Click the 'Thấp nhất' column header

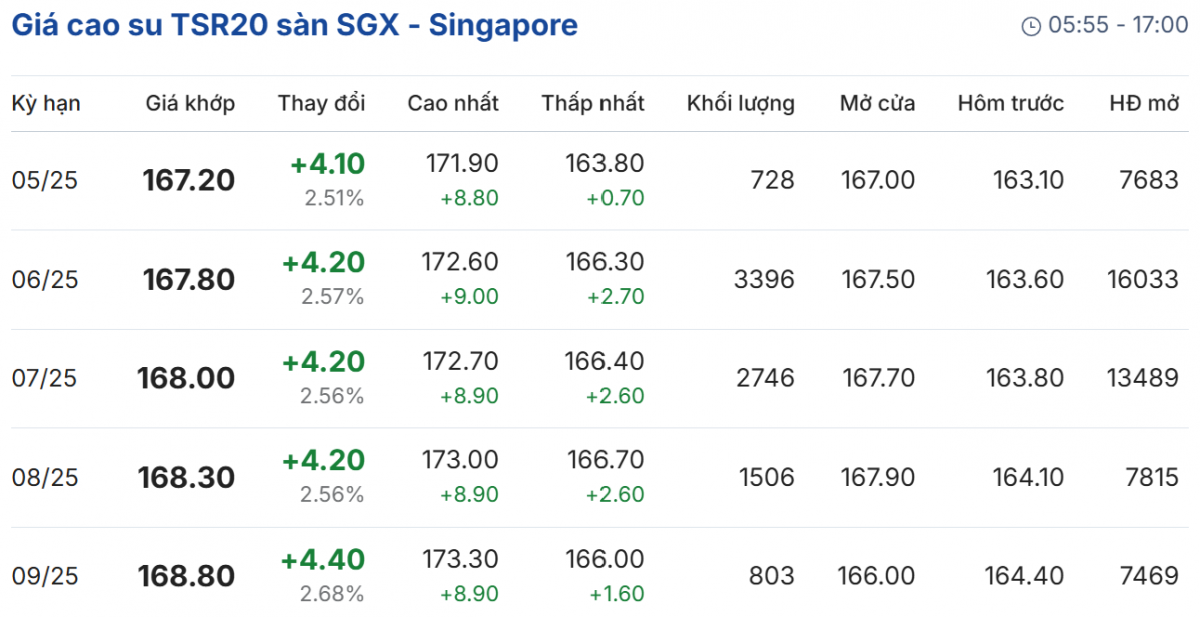tap(593, 103)
